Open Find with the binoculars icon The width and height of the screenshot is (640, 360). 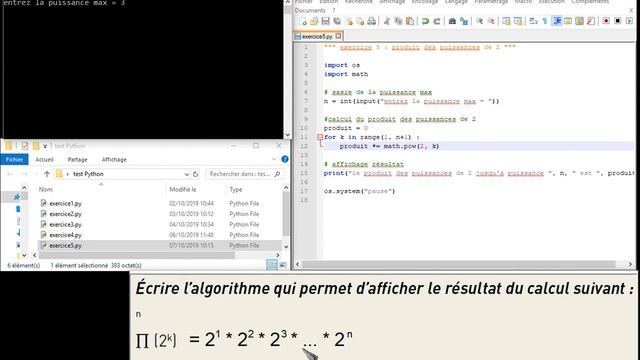452,21
